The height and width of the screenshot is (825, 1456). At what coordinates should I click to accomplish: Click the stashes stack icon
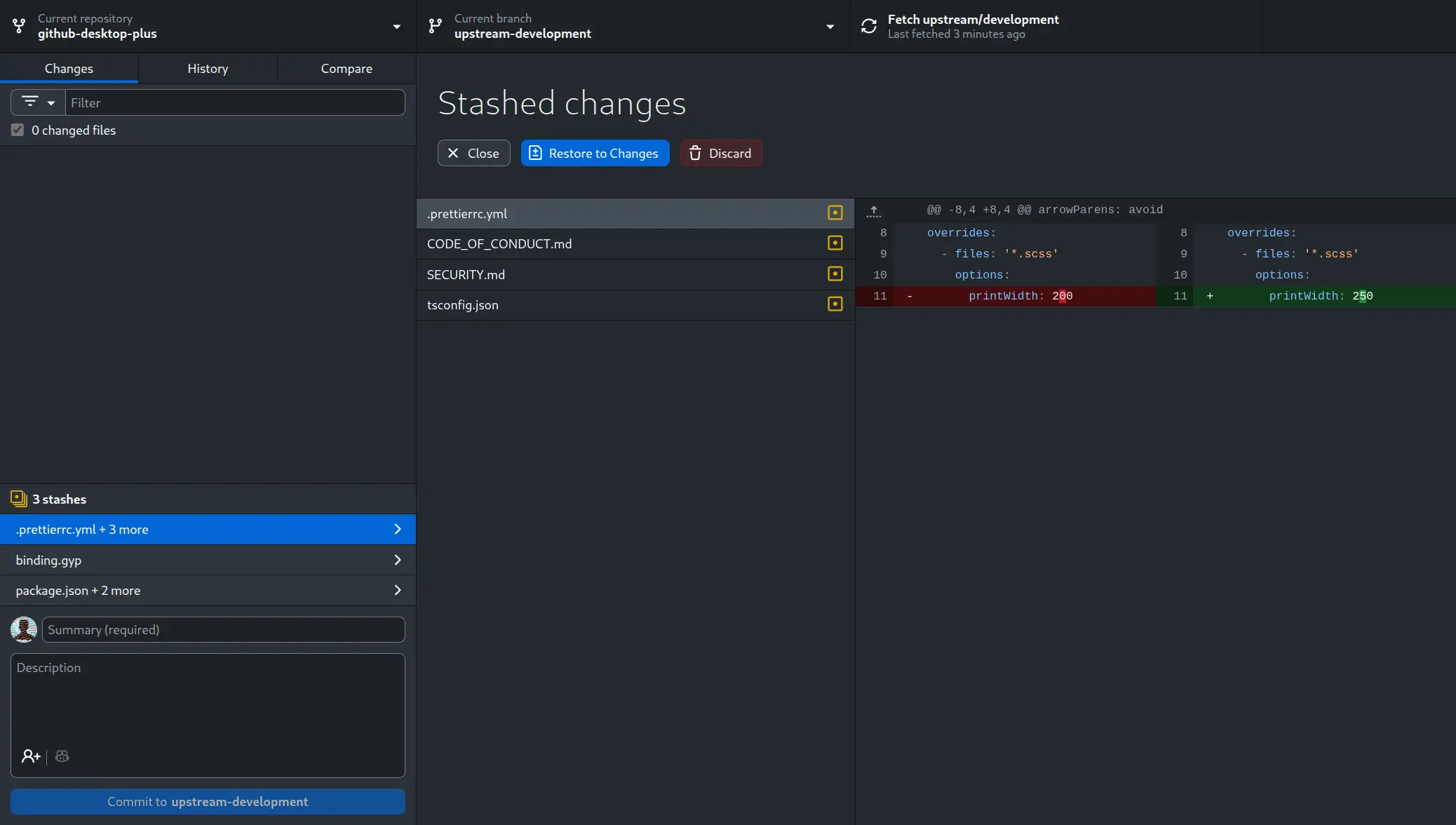click(19, 499)
